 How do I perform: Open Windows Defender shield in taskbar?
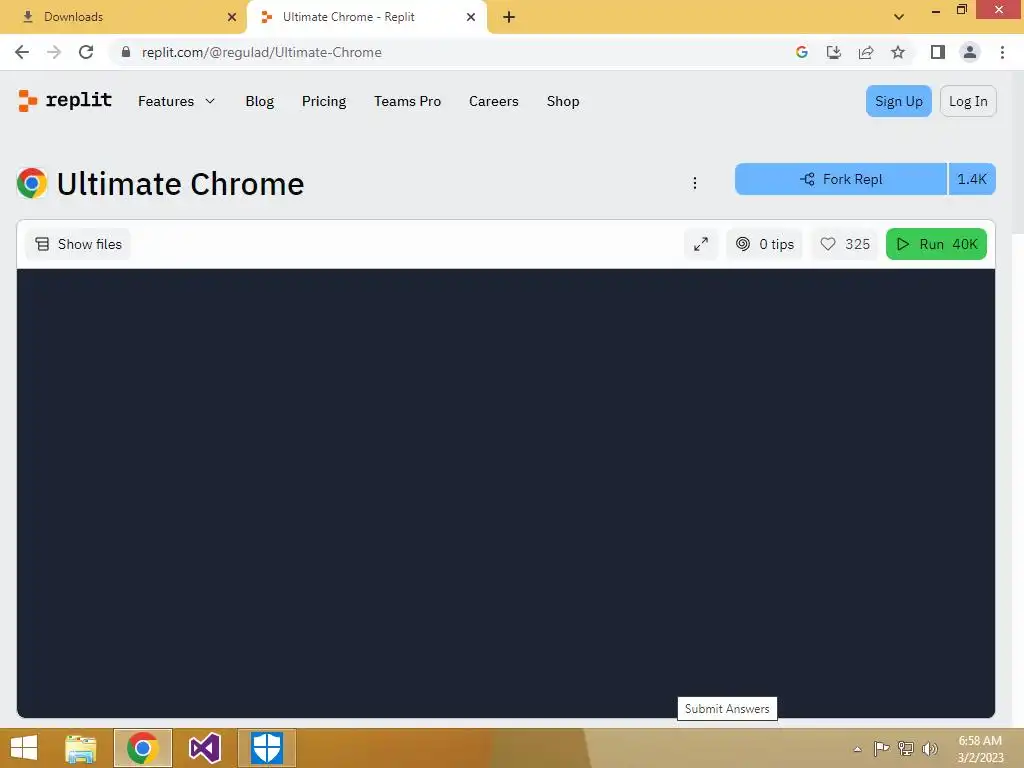[x=266, y=748]
